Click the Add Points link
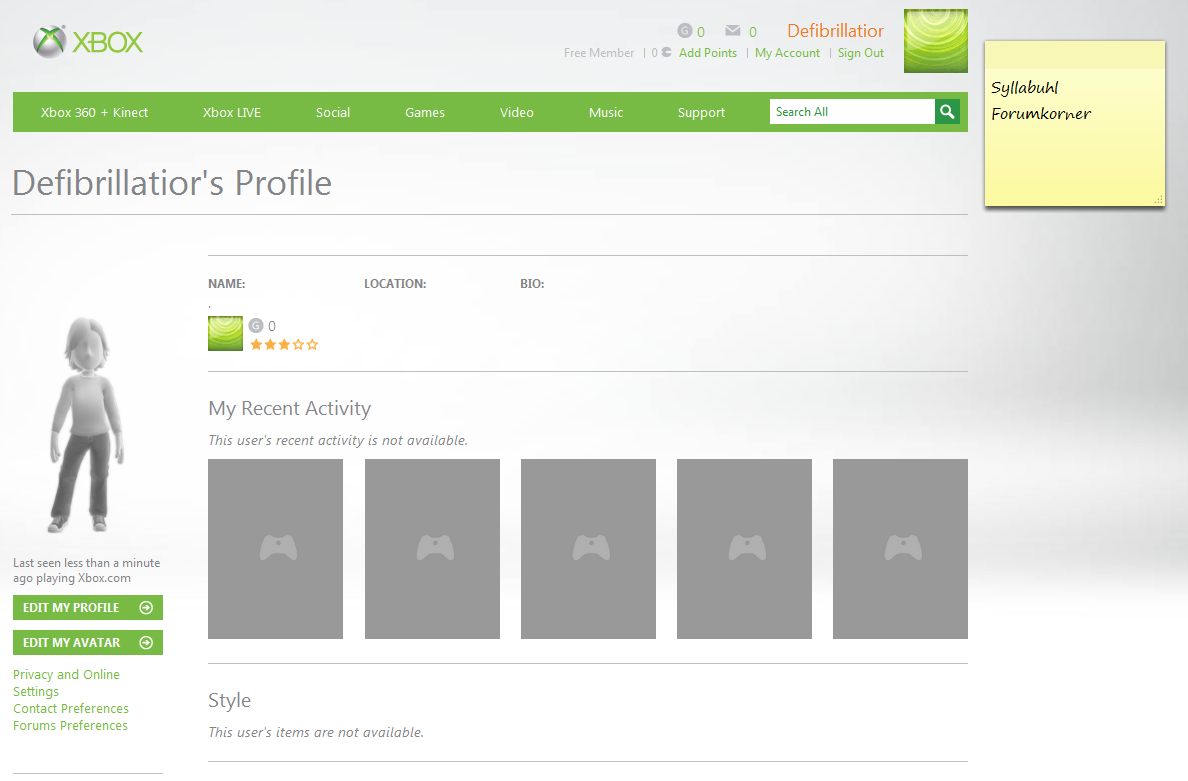 [x=708, y=53]
